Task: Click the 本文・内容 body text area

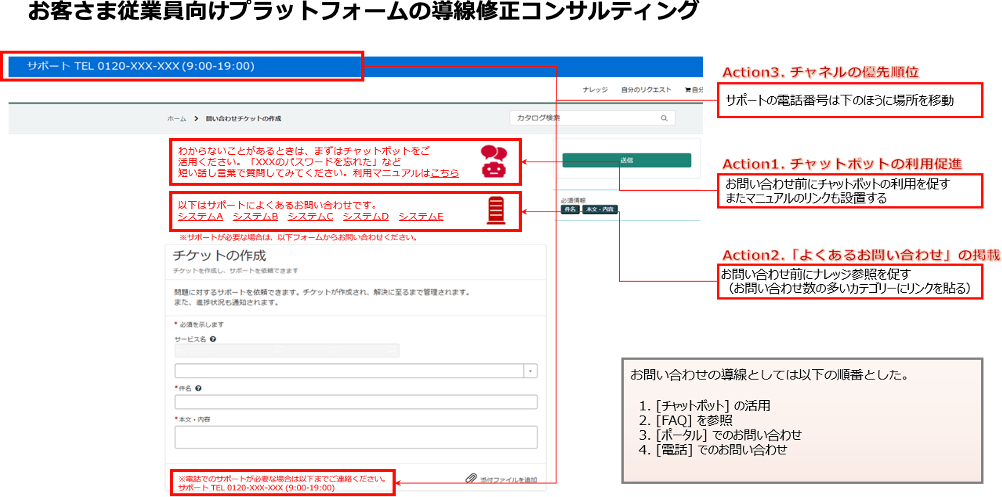Action: click(356, 437)
